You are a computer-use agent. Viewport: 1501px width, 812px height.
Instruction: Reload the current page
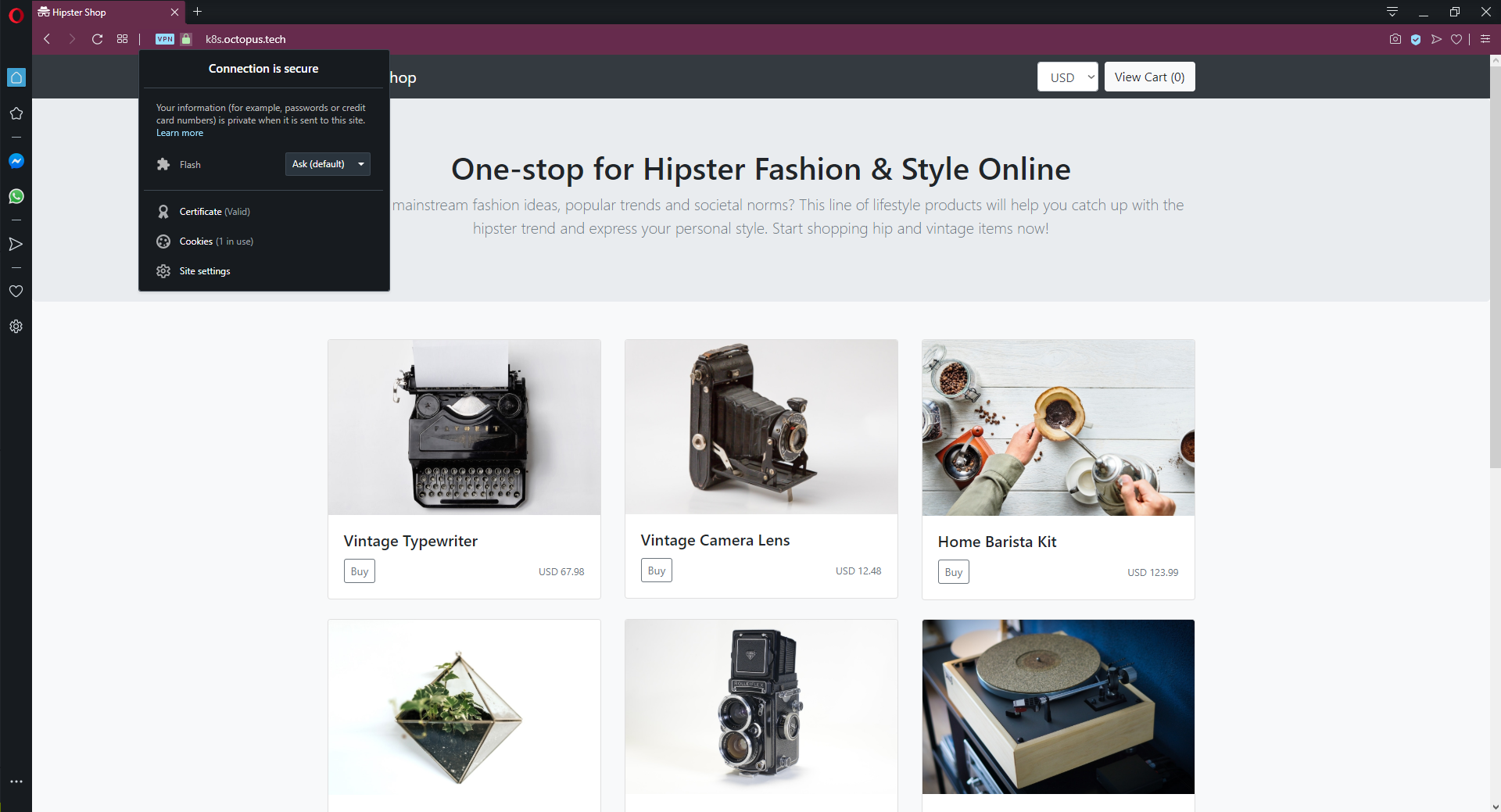point(97,39)
